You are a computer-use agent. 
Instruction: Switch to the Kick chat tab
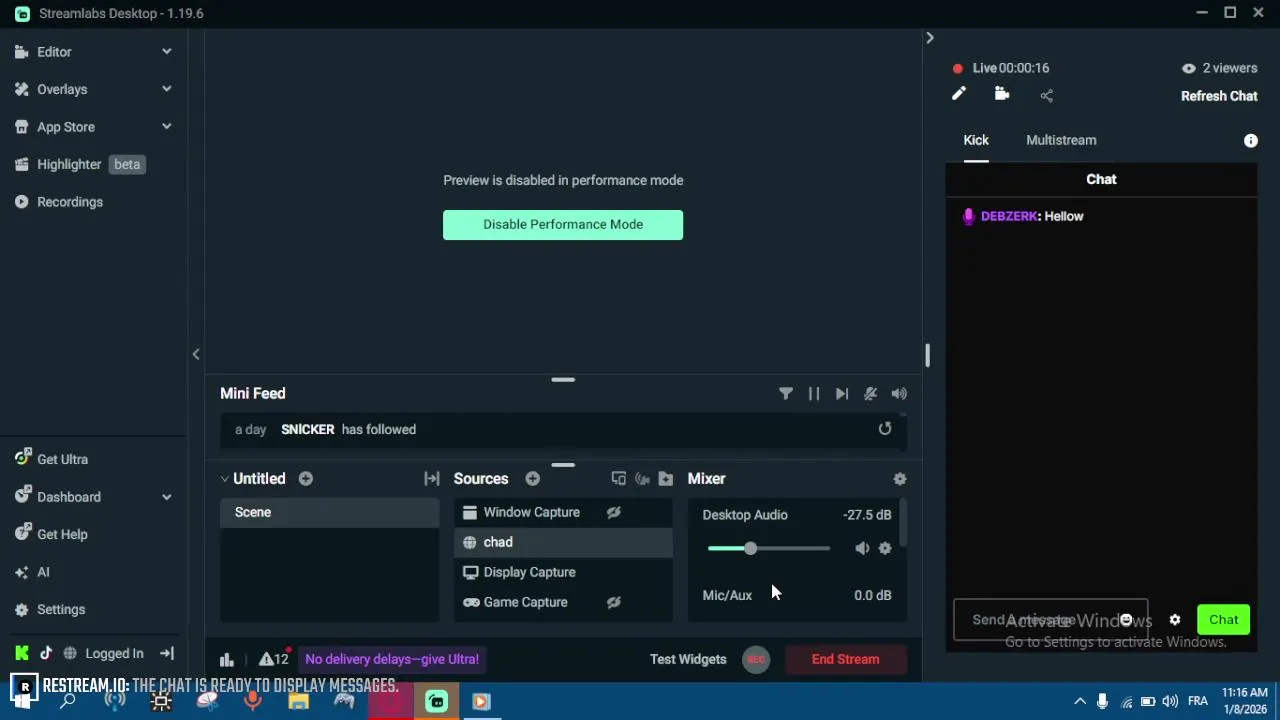[x=976, y=140]
